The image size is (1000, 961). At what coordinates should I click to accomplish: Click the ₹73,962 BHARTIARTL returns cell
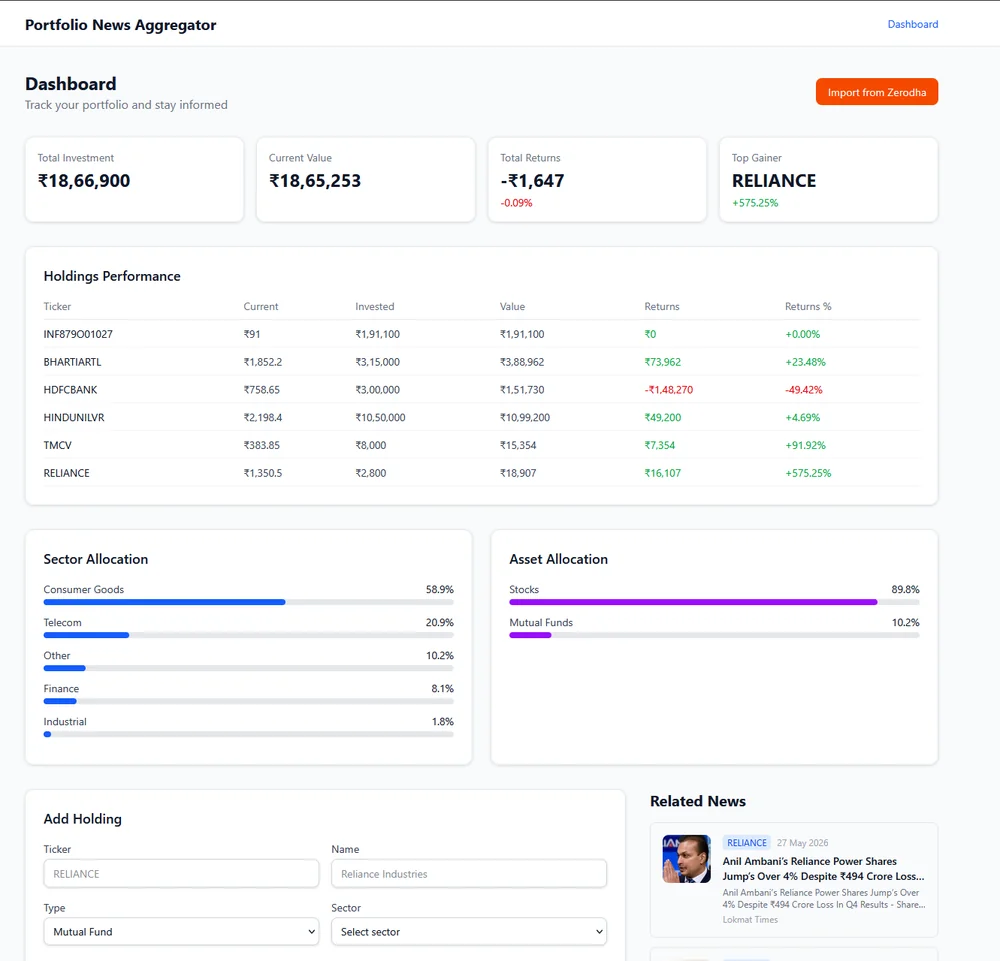click(x=663, y=362)
